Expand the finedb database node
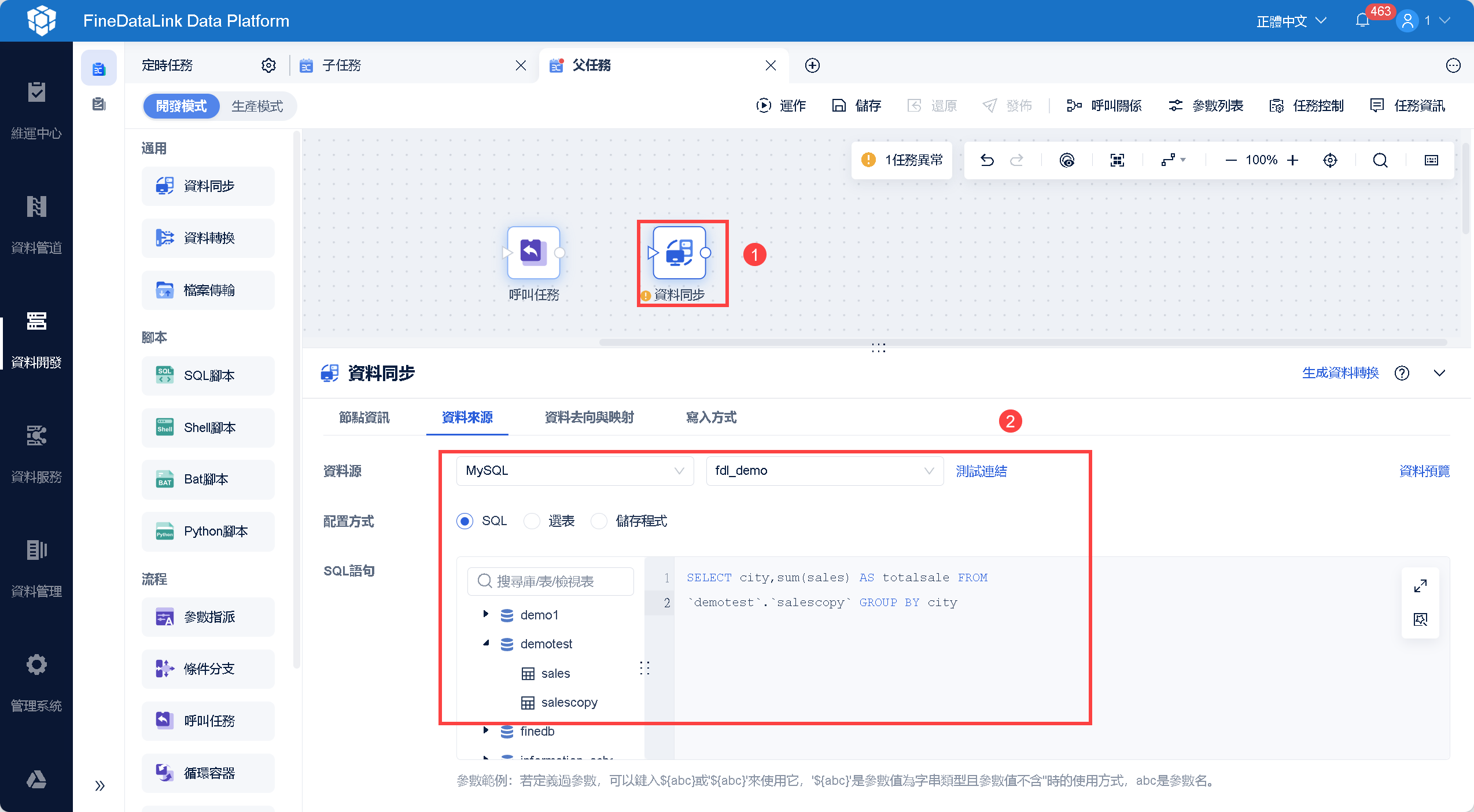 pos(485,730)
